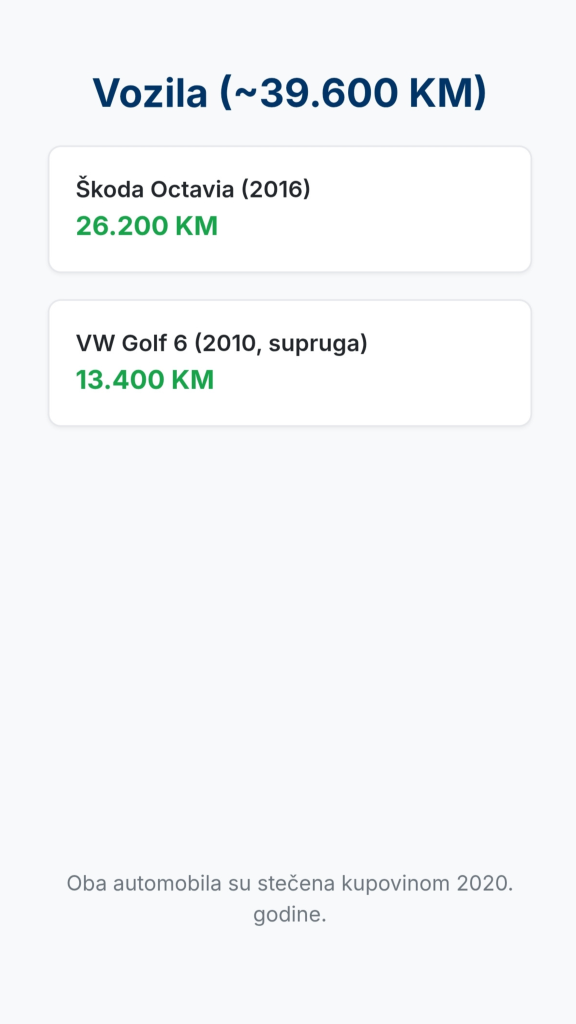Click the Škoda word in first card
This screenshot has height=1024, width=576.
click(x=109, y=189)
